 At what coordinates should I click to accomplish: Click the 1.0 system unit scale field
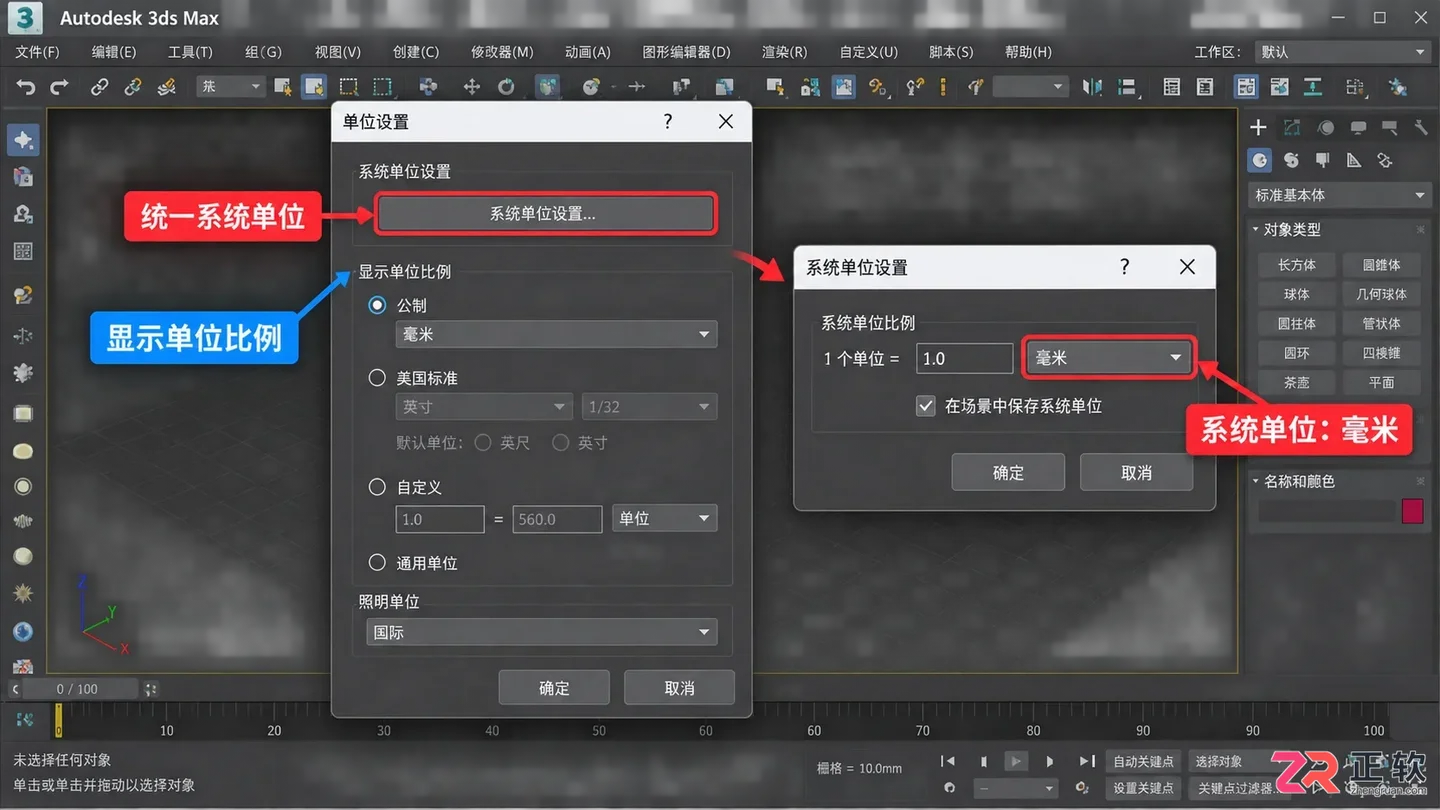(965, 358)
